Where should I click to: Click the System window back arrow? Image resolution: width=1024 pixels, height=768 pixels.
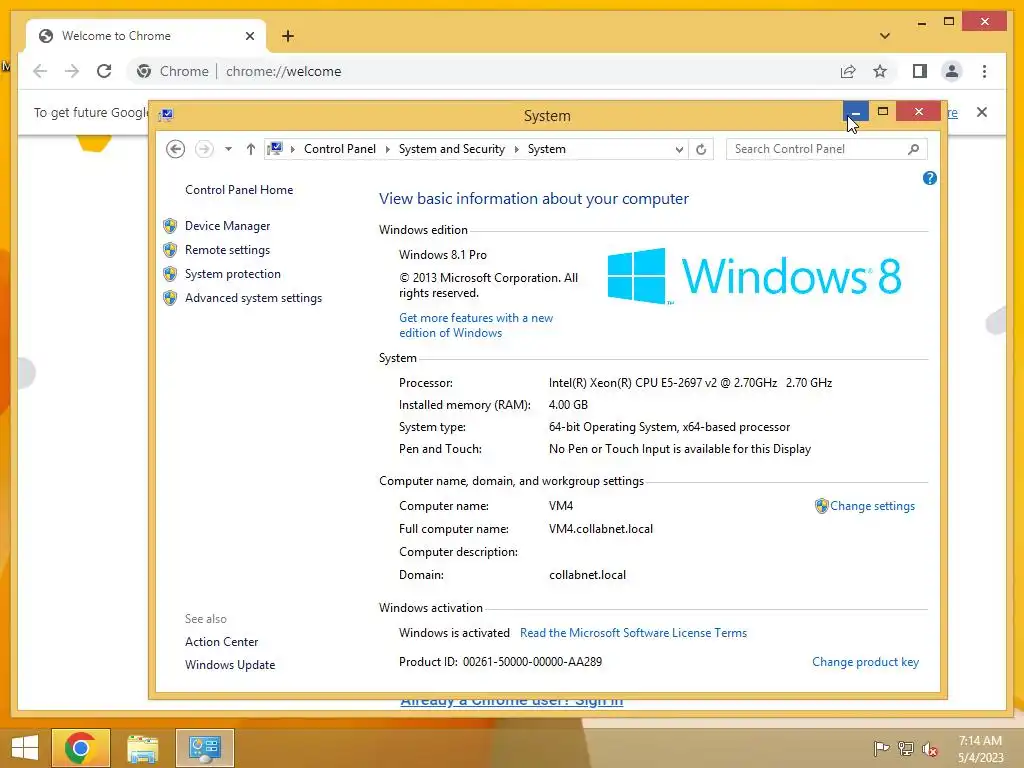click(175, 150)
